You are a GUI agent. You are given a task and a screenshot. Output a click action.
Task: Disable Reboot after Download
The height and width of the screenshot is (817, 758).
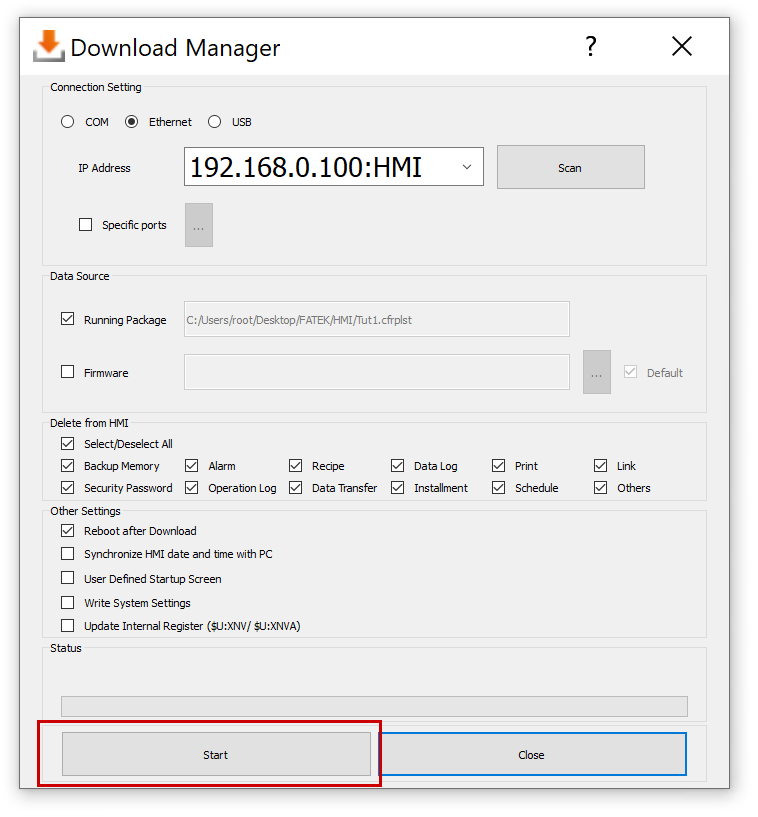(68, 531)
